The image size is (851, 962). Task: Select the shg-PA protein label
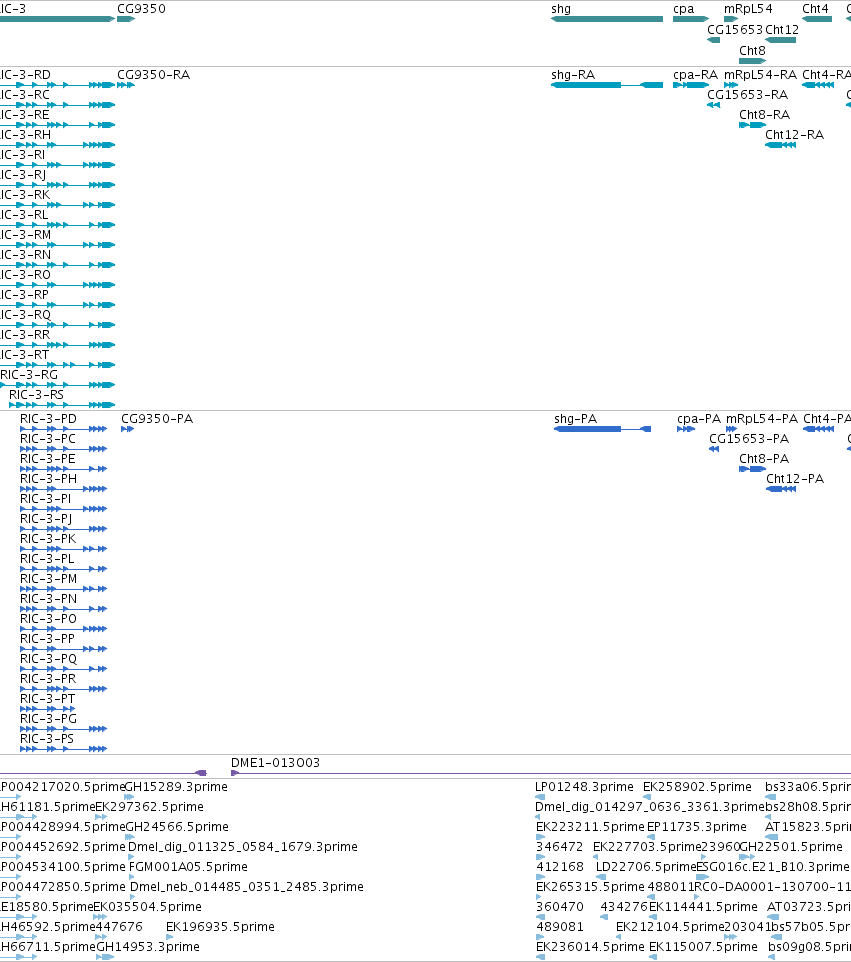click(576, 418)
